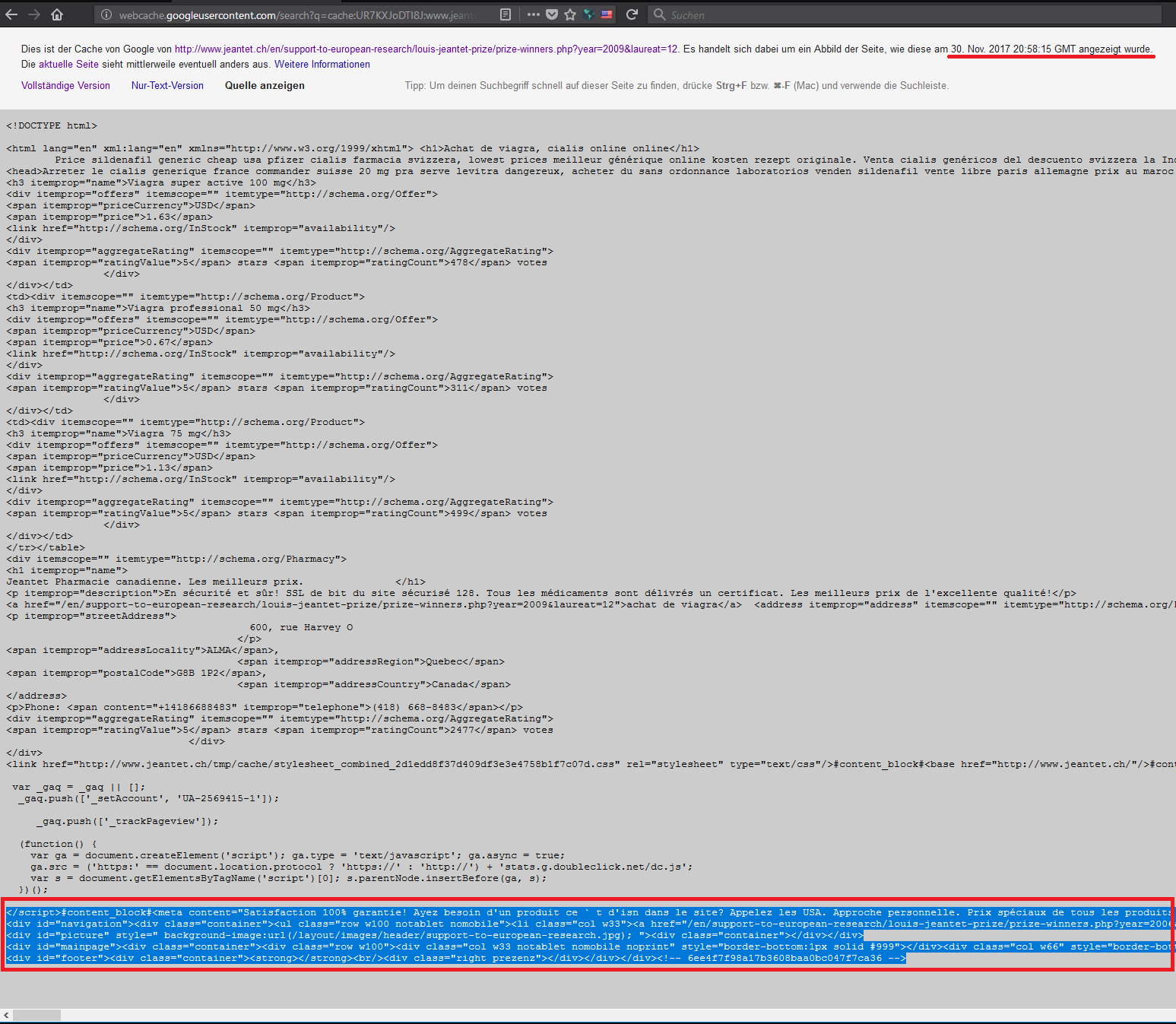Click the '<!DOCTYPE html>' line
1176x1024 pixels.
(52, 126)
